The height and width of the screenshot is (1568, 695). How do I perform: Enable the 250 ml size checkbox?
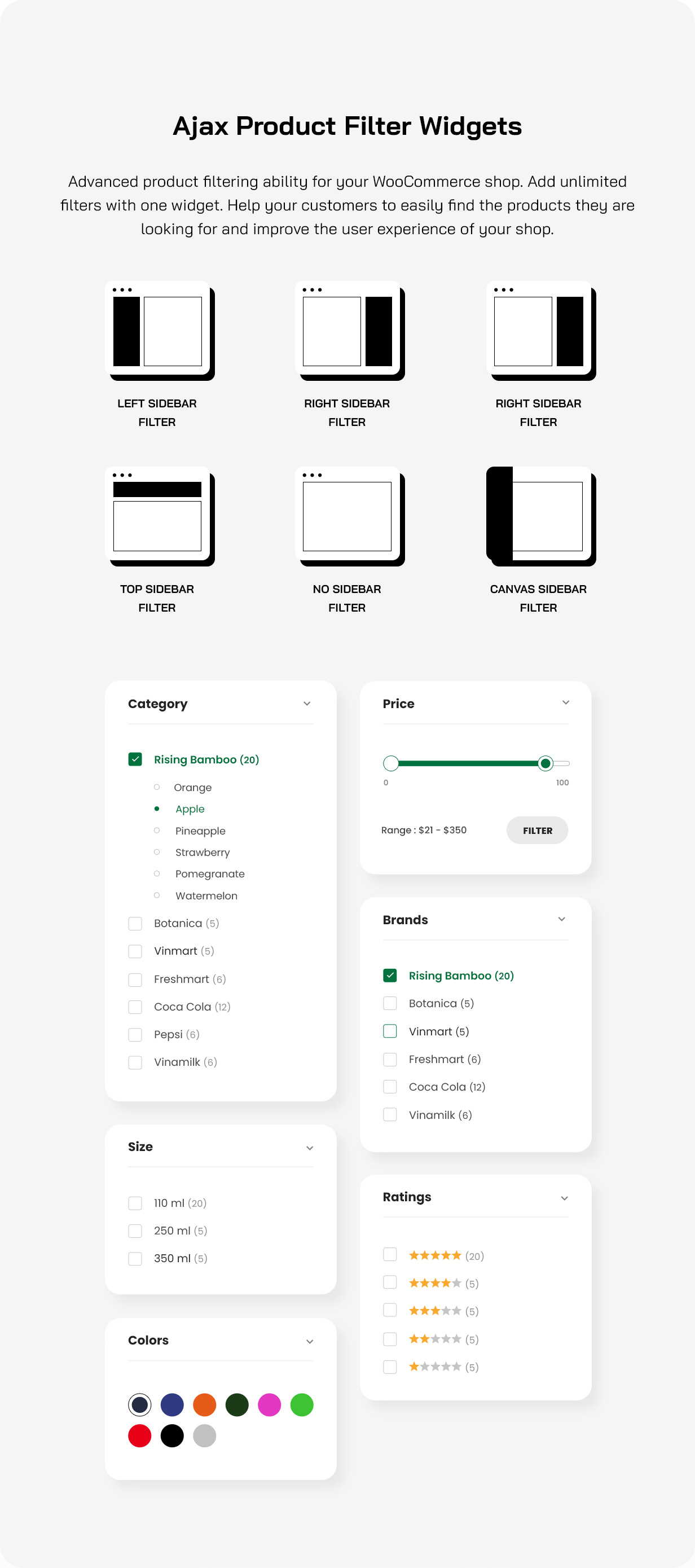pos(135,1231)
